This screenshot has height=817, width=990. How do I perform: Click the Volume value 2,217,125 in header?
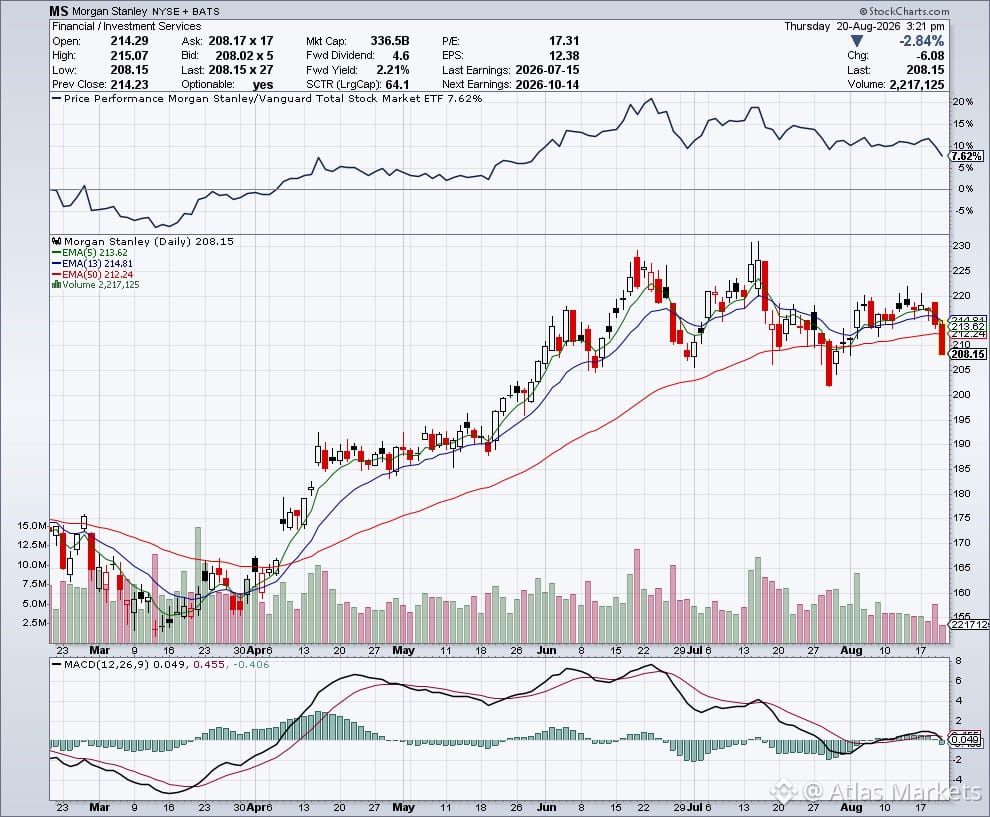pos(917,85)
